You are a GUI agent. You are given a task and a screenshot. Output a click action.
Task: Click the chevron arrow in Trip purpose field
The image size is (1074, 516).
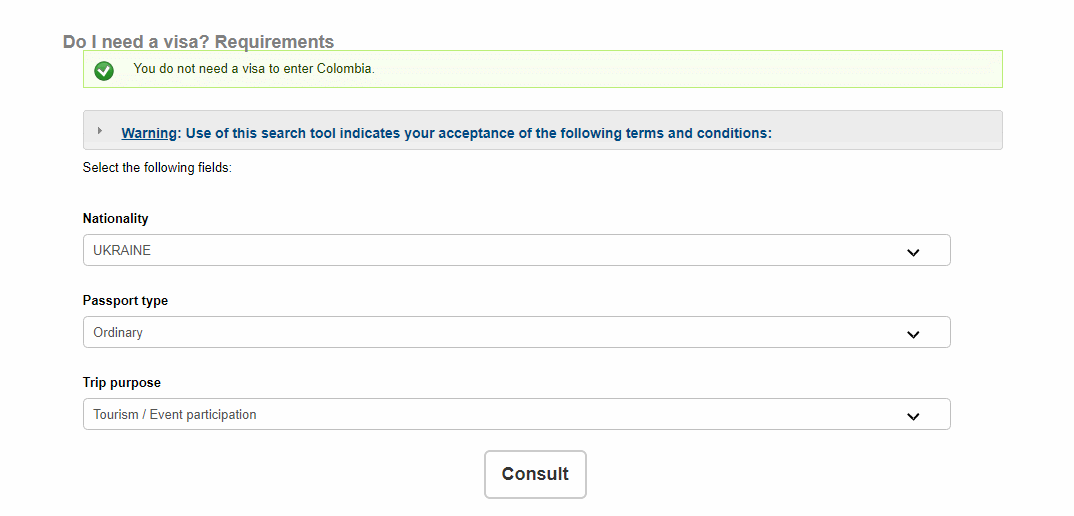(912, 416)
